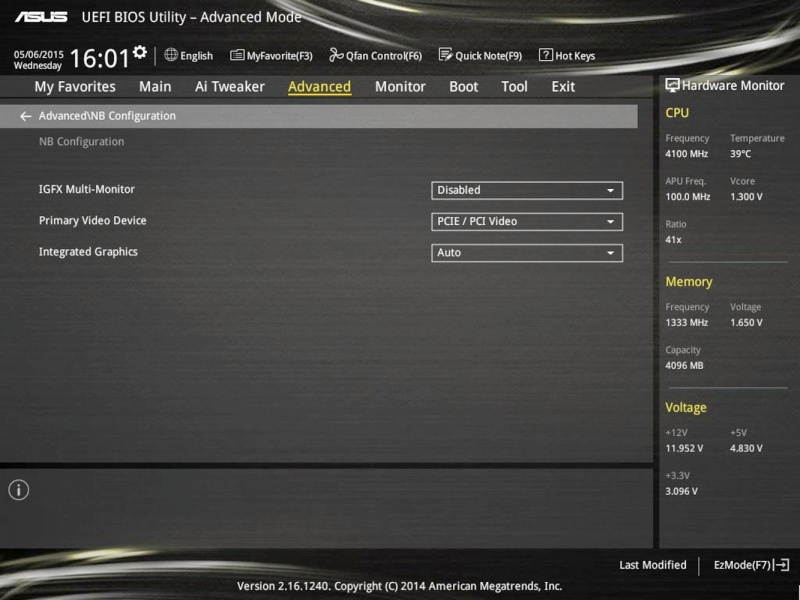800x600 pixels.
Task: Expand the IGFX Multi-Monitor dropdown
Action: click(527, 190)
